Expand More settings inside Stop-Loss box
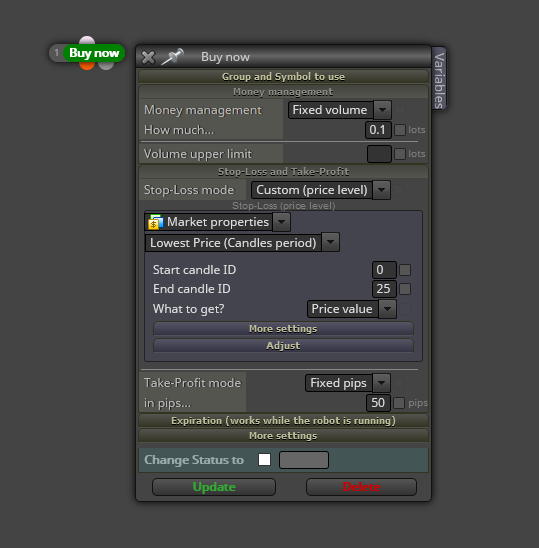The image size is (539, 548). click(x=283, y=329)
